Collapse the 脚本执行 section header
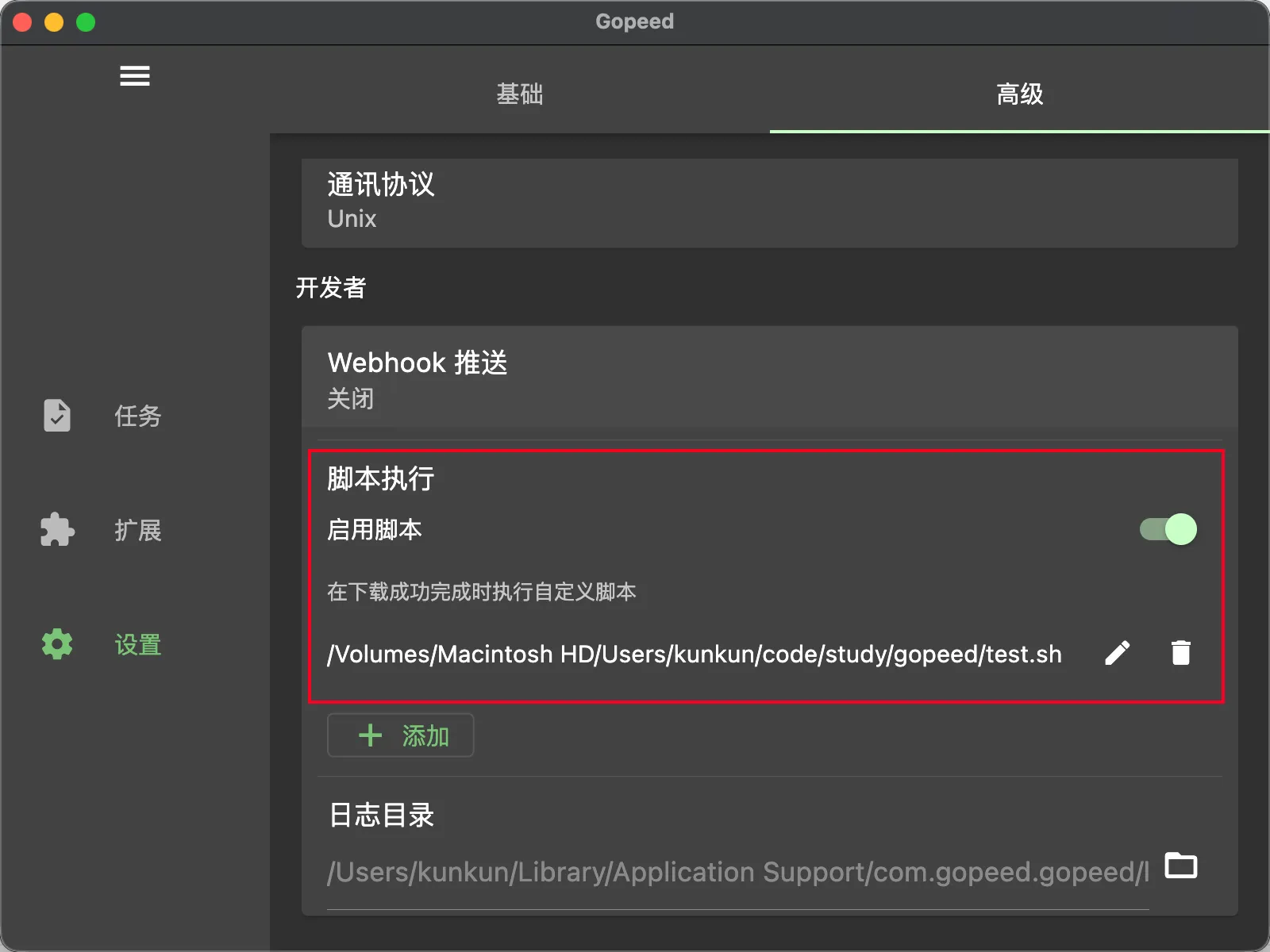 (381, 478)
